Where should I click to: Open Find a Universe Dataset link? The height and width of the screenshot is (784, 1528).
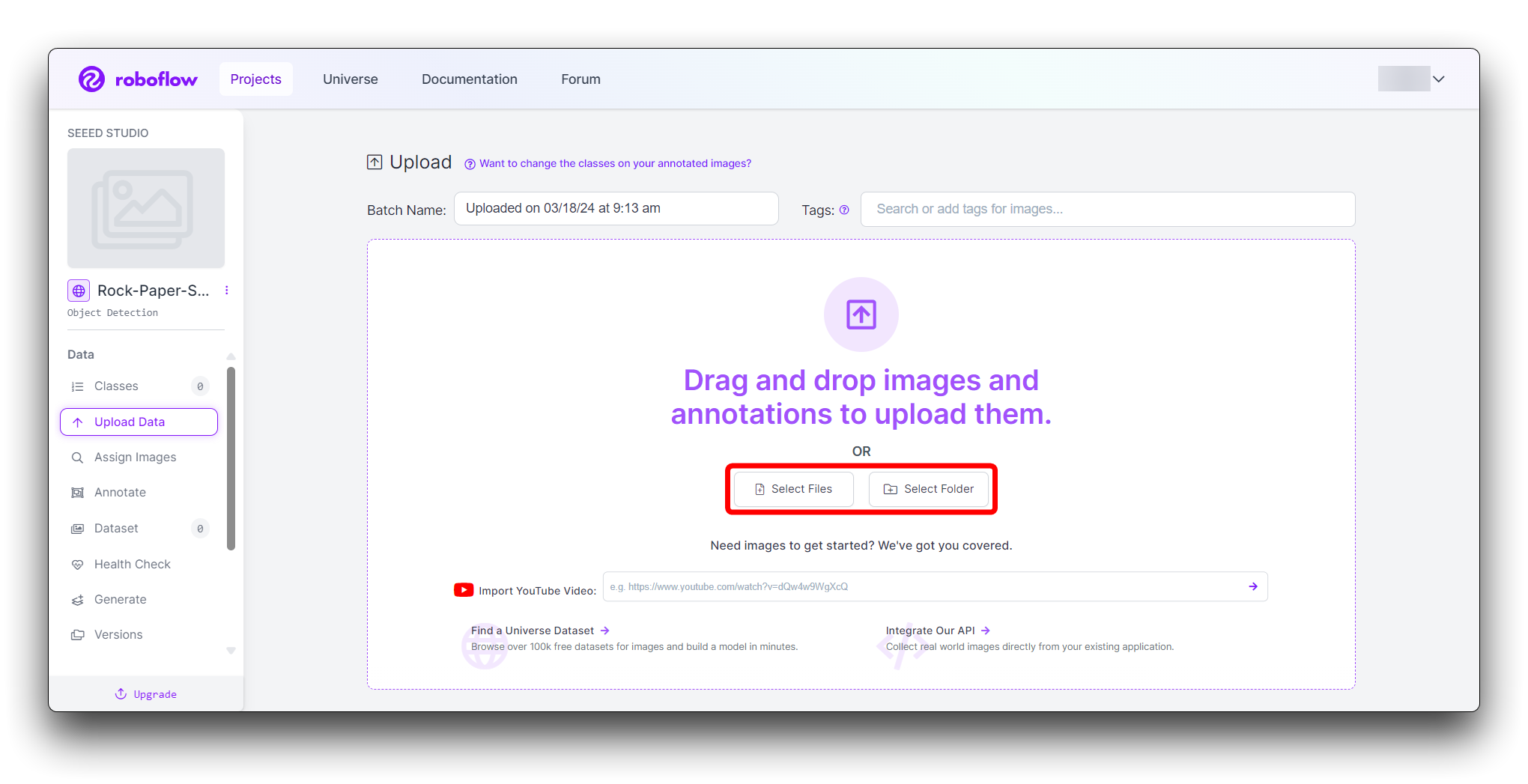coord(540,630)
